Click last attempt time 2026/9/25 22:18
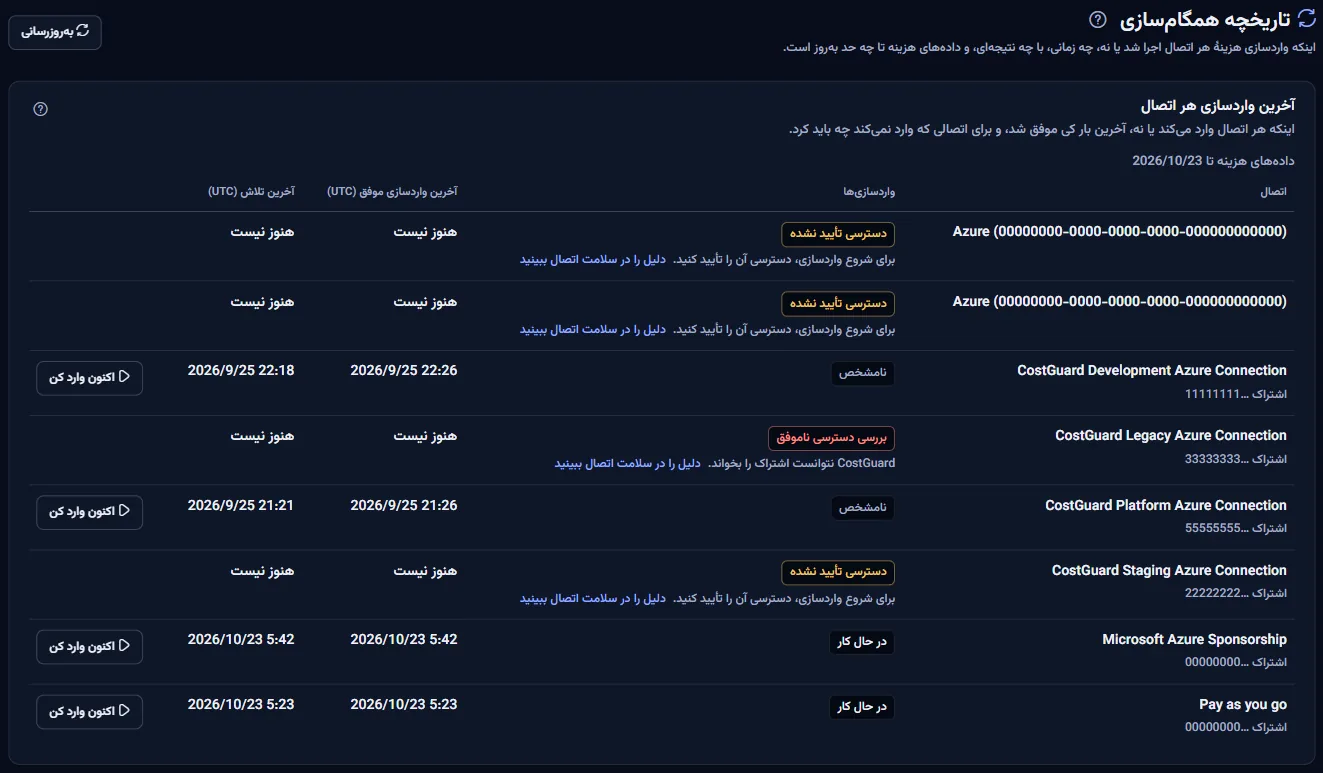 (241, 371)
